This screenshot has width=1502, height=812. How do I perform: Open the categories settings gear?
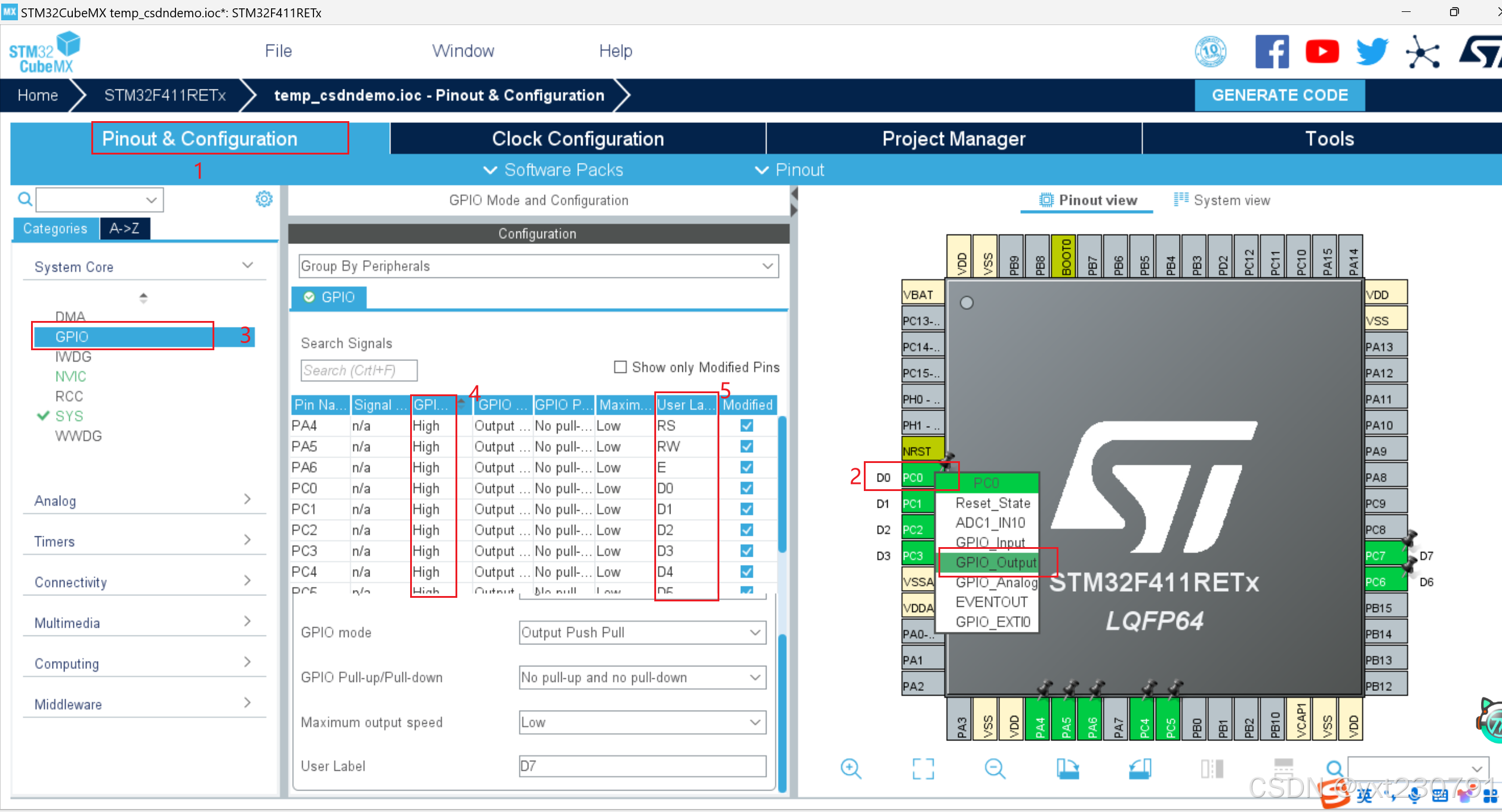[264, 199]
